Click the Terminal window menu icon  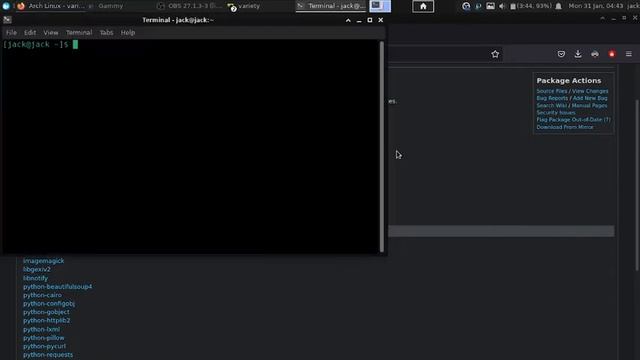click(7, 20)
